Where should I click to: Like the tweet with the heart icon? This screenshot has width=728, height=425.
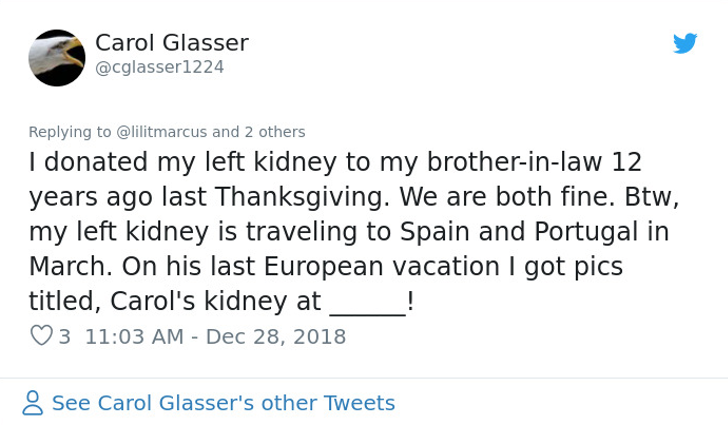coord(41,335)
